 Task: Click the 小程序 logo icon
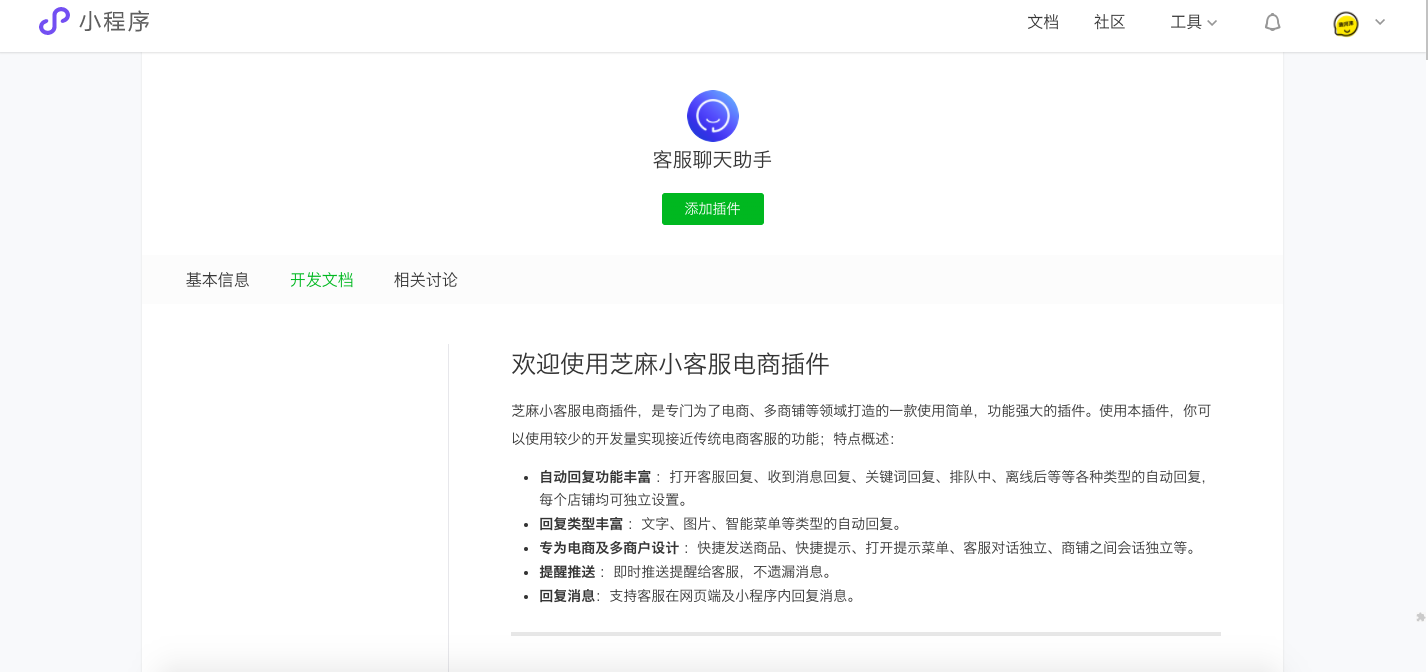(x=54, y=21)
